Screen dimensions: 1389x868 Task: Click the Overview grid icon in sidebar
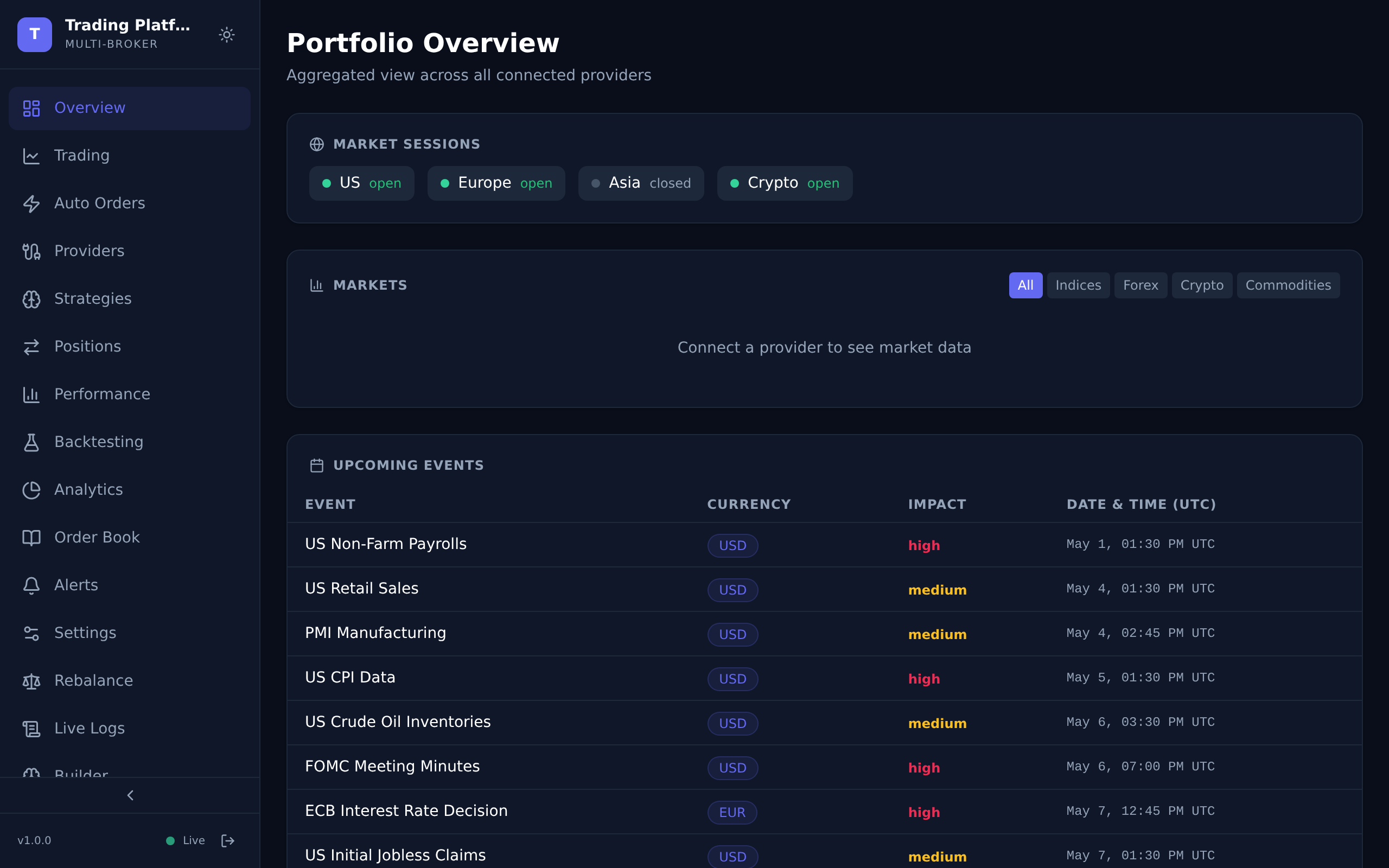pos(31,108)
